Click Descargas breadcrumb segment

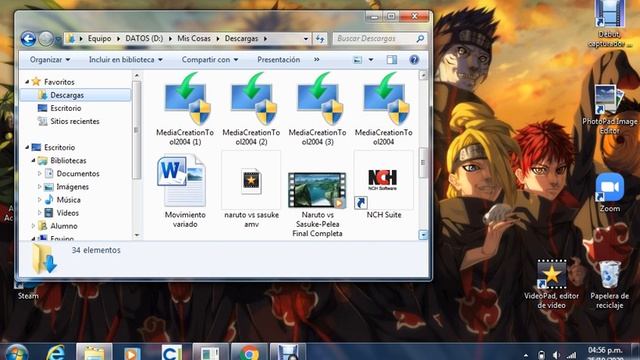[x=241, y=38]
